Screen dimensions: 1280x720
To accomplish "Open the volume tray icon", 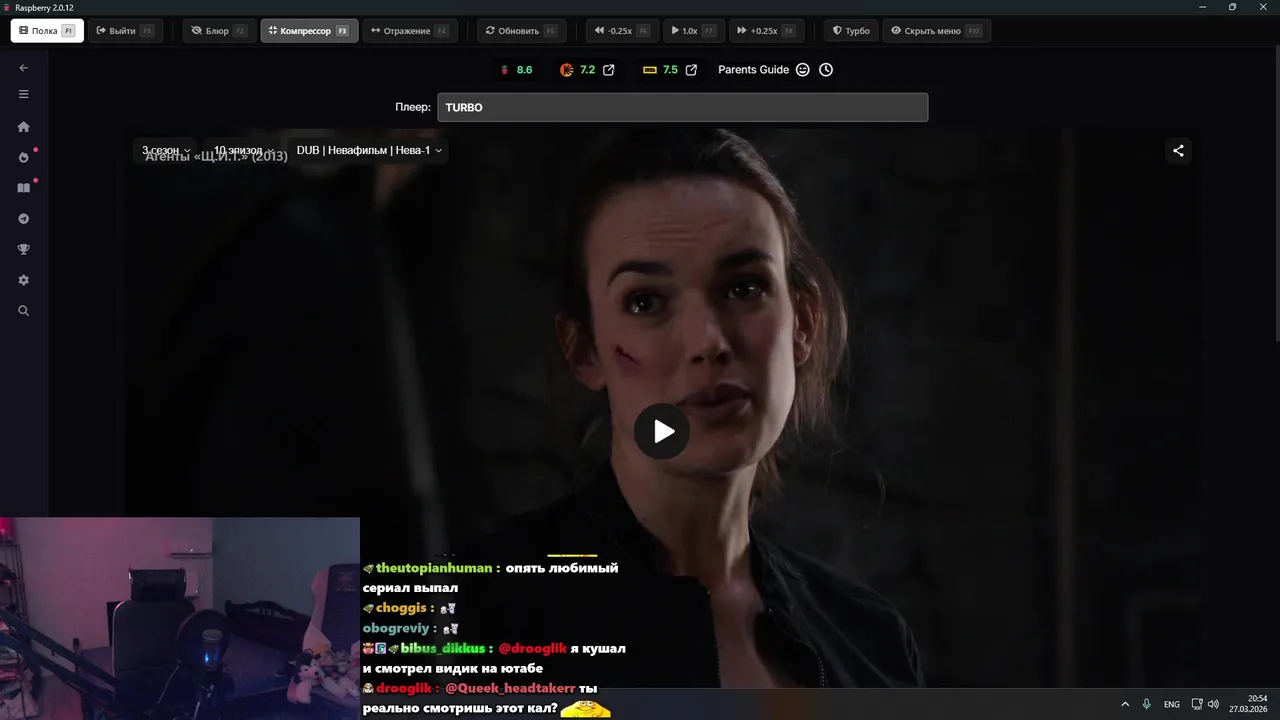I will pos(1213,704).
